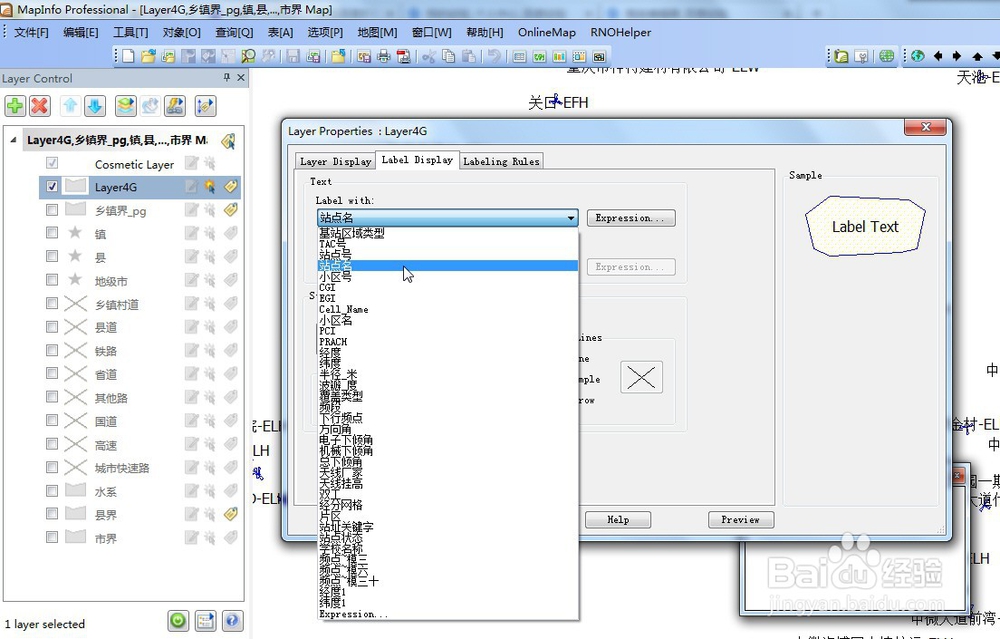
Task: Check the 镇 layer visibility checkbox
Action: 52,233
